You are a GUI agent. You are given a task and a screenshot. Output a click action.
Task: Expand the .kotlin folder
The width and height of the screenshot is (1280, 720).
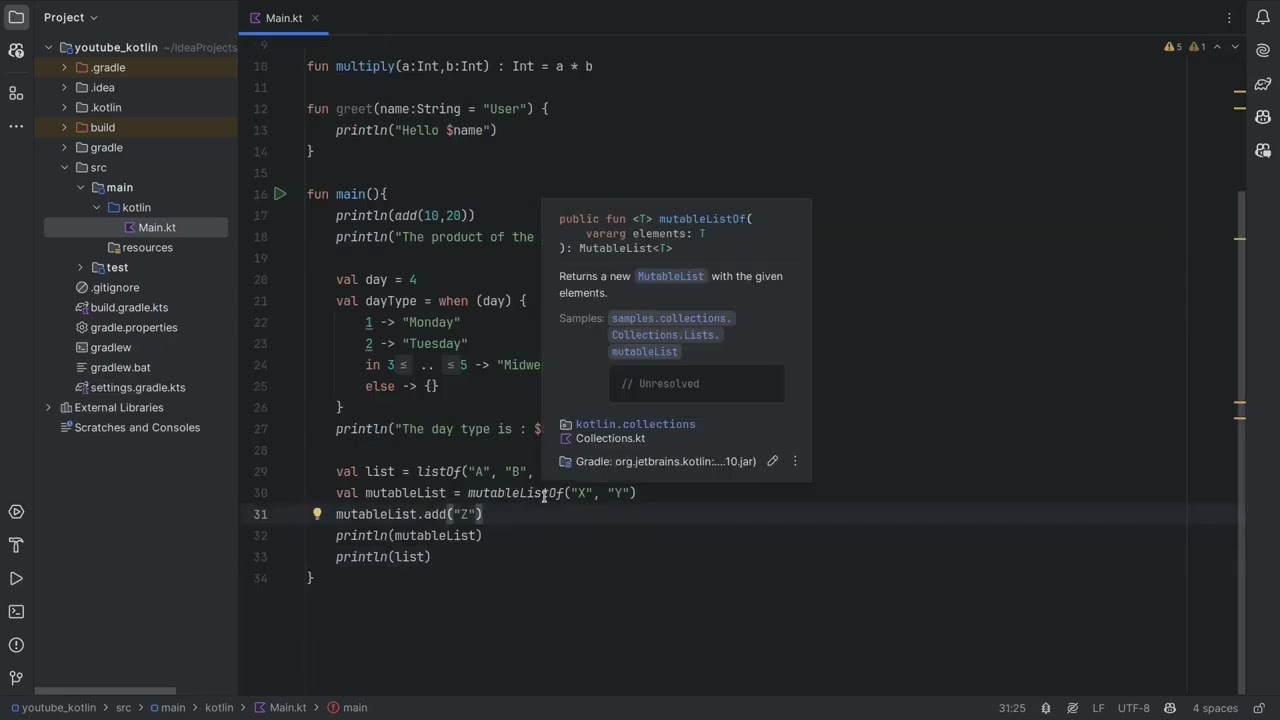[x=64, y=107]
